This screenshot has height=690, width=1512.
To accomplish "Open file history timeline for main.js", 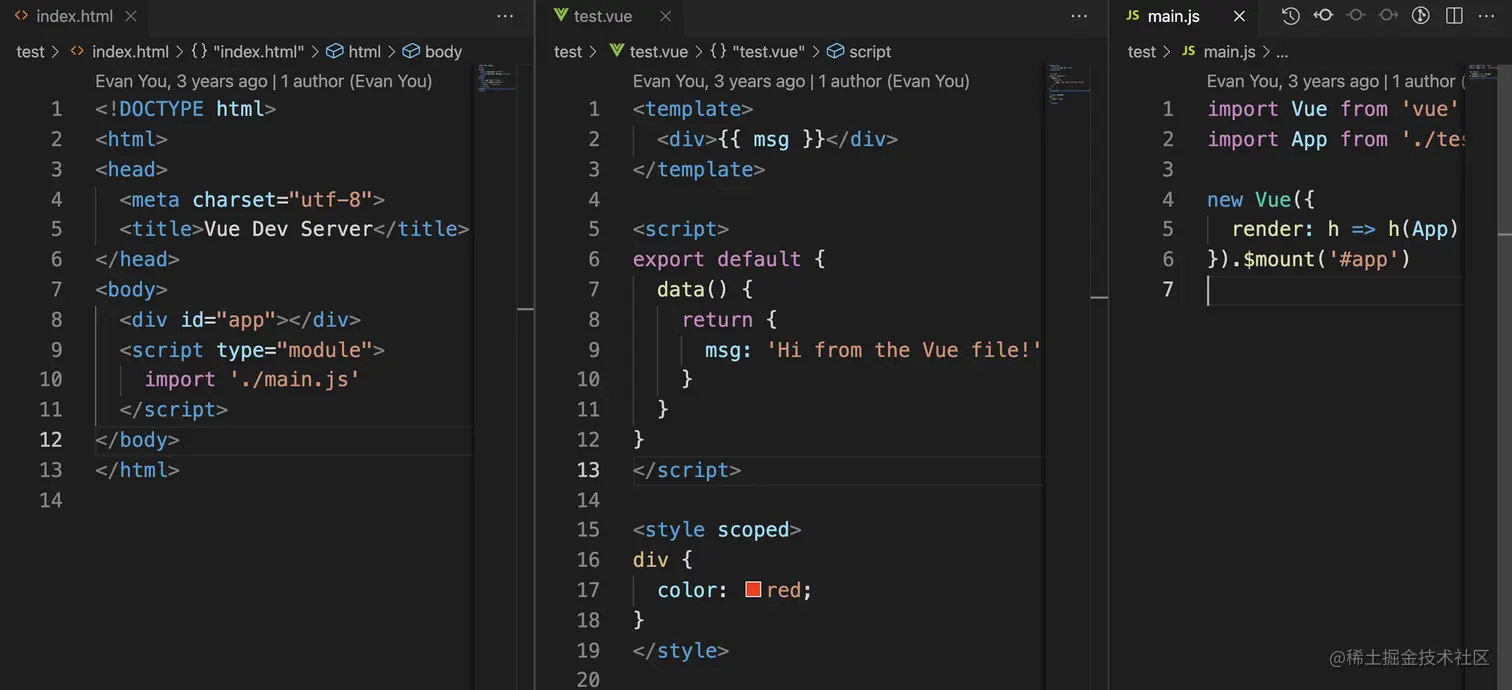I will [1291, 16].
